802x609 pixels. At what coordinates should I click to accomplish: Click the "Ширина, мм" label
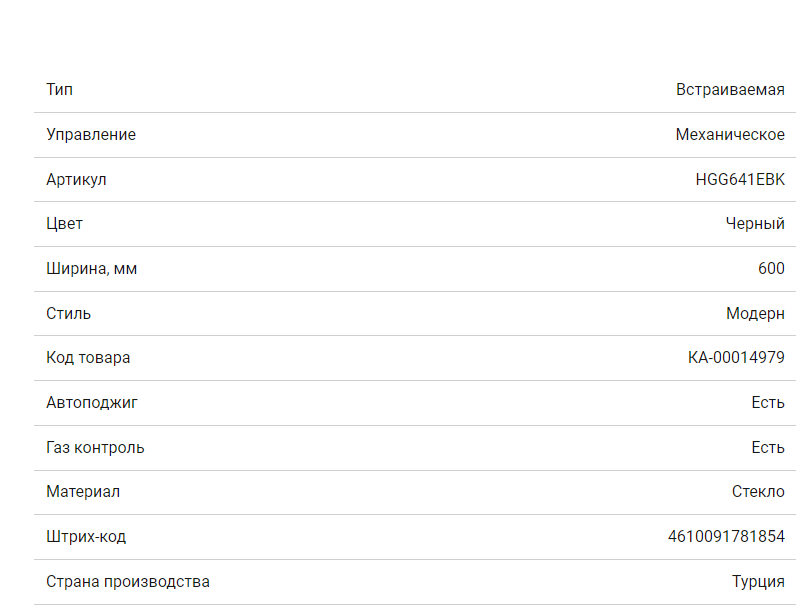tap(92, 269)
